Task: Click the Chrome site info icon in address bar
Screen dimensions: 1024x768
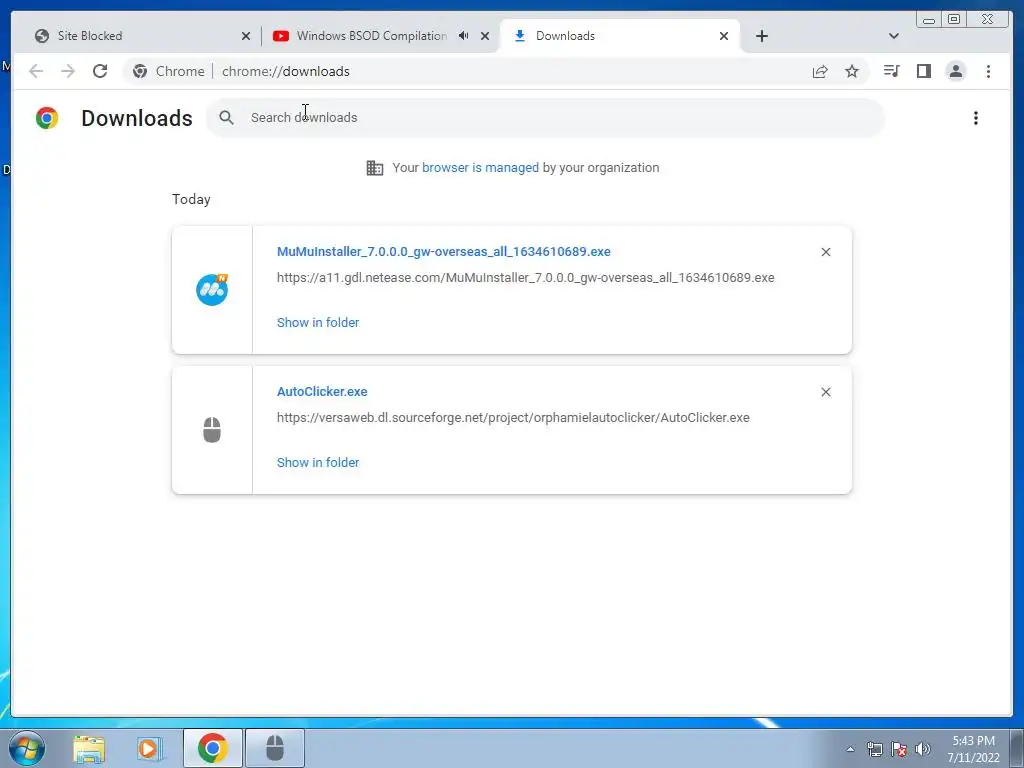Action: pos(140,71)
